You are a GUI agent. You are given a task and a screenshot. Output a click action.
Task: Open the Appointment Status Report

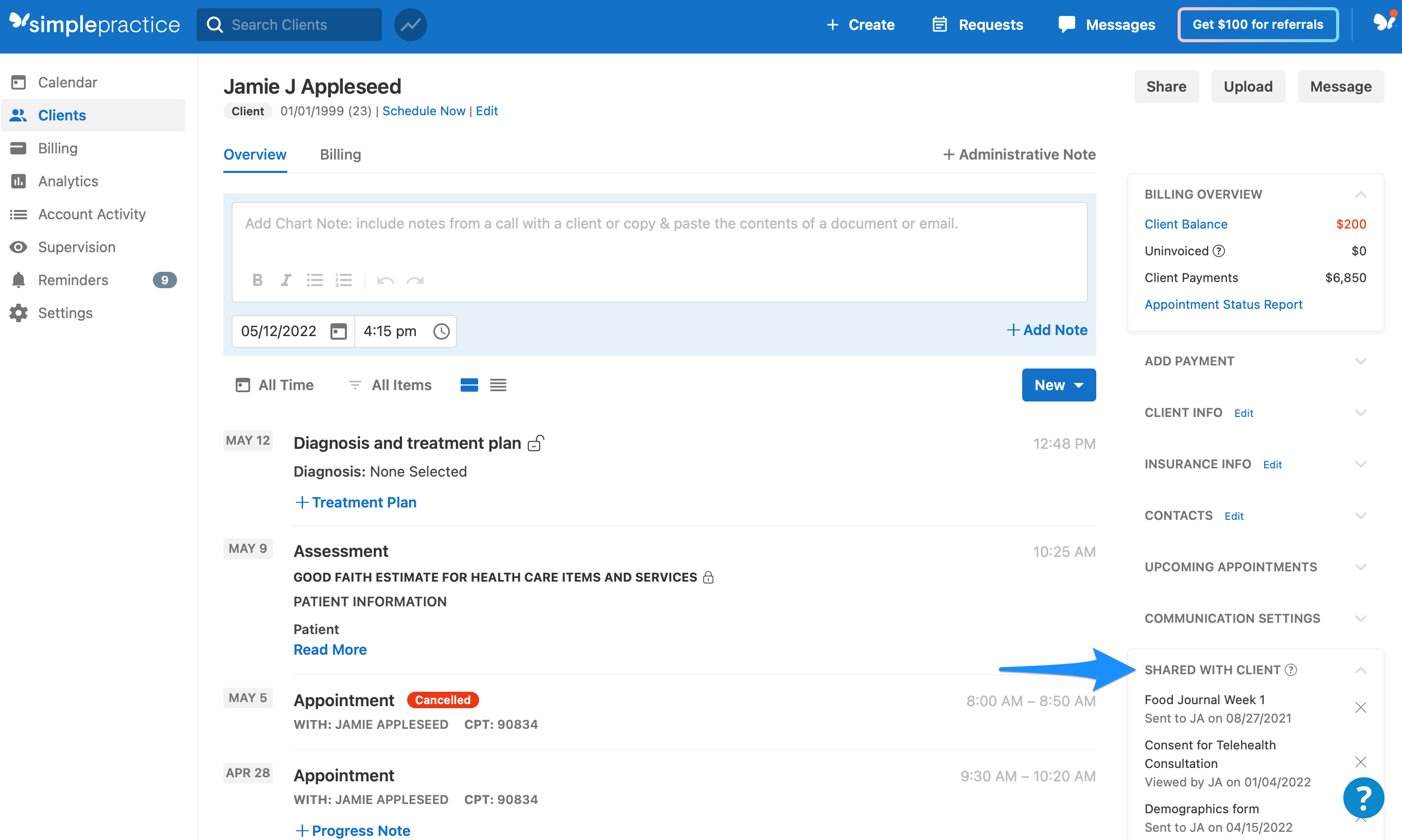1223,304
